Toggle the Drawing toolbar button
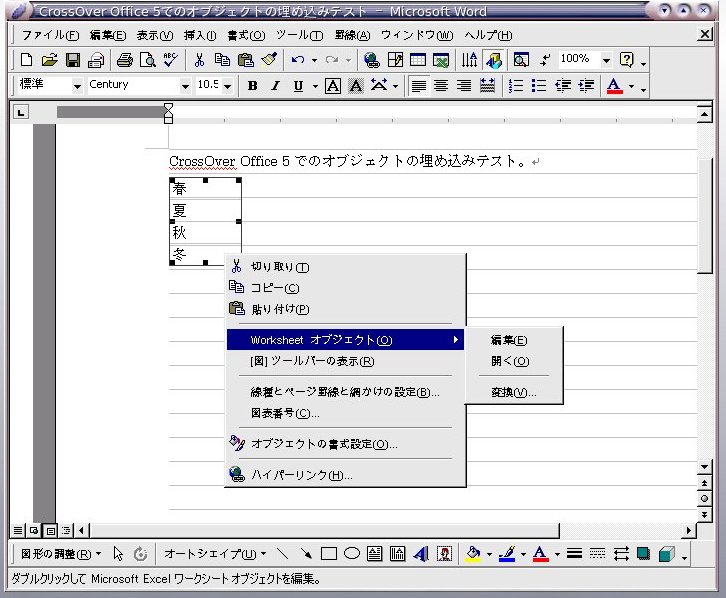 [x=494, y=60]
